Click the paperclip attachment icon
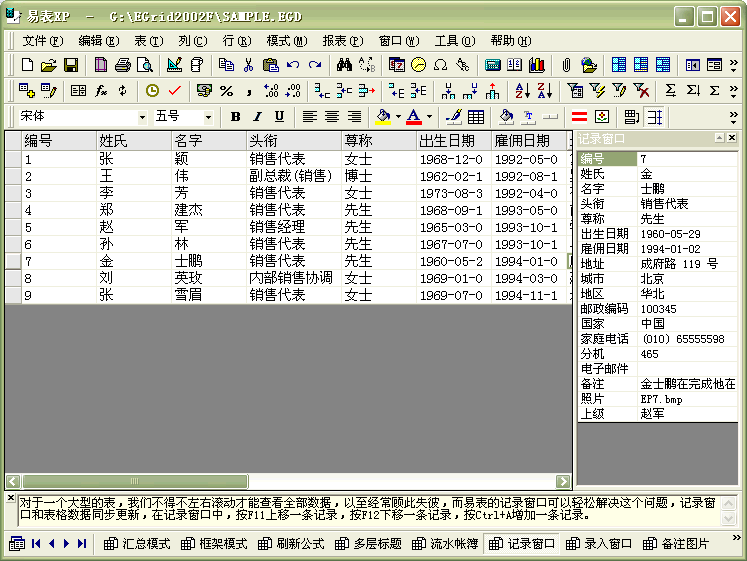 coord(566,65)
